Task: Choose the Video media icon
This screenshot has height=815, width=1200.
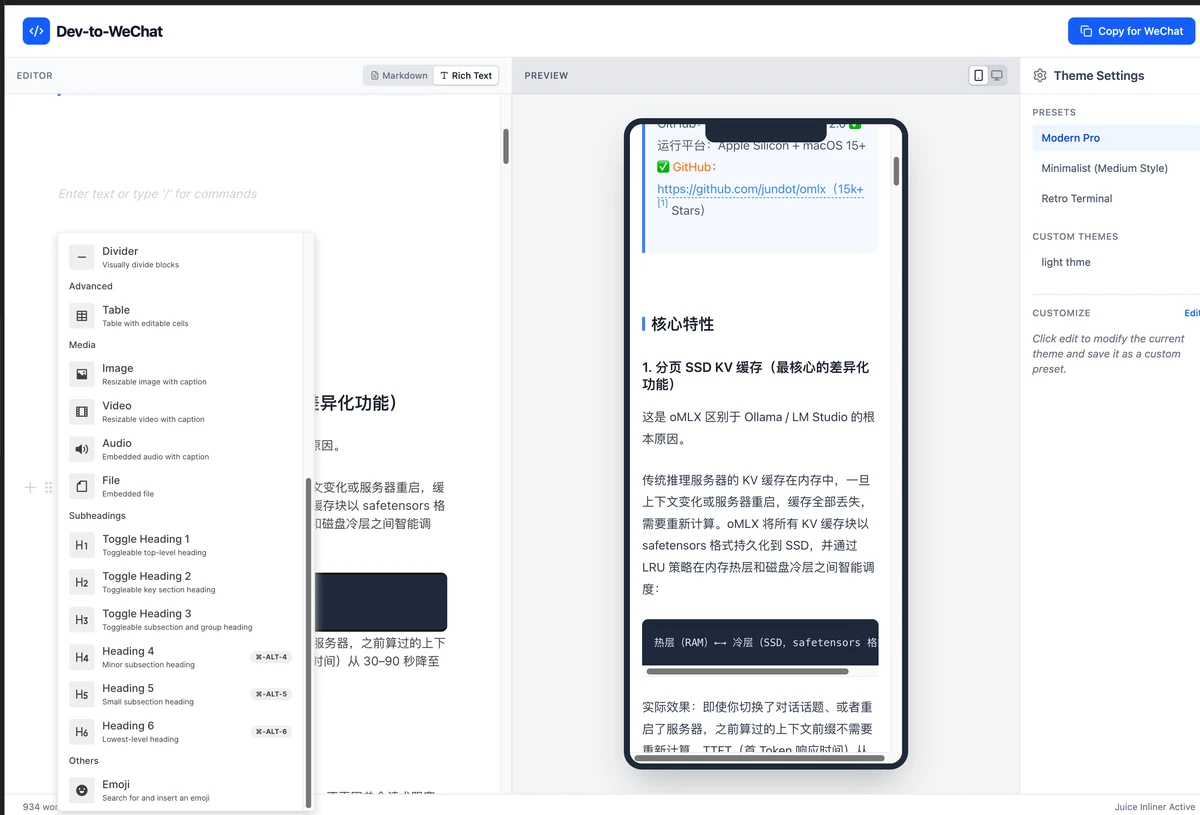Action: [x=82, y=411]
